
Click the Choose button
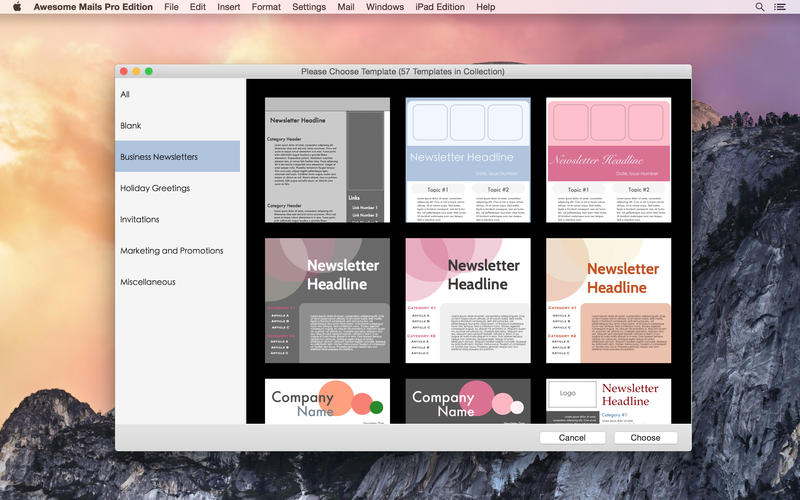(x=645, y=438)
